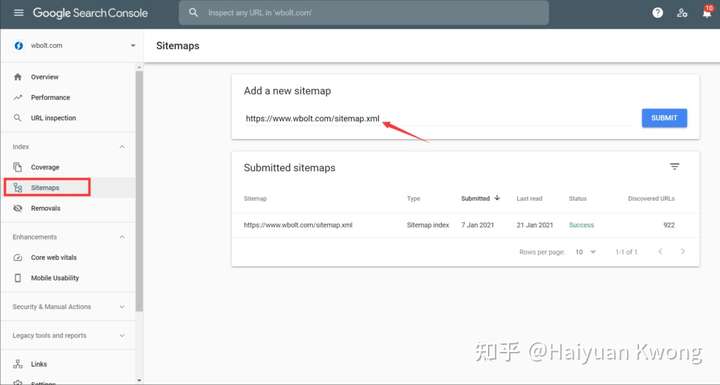Open Performance in the sidebar
The image size is (720, 385).
tap(51, 97)
